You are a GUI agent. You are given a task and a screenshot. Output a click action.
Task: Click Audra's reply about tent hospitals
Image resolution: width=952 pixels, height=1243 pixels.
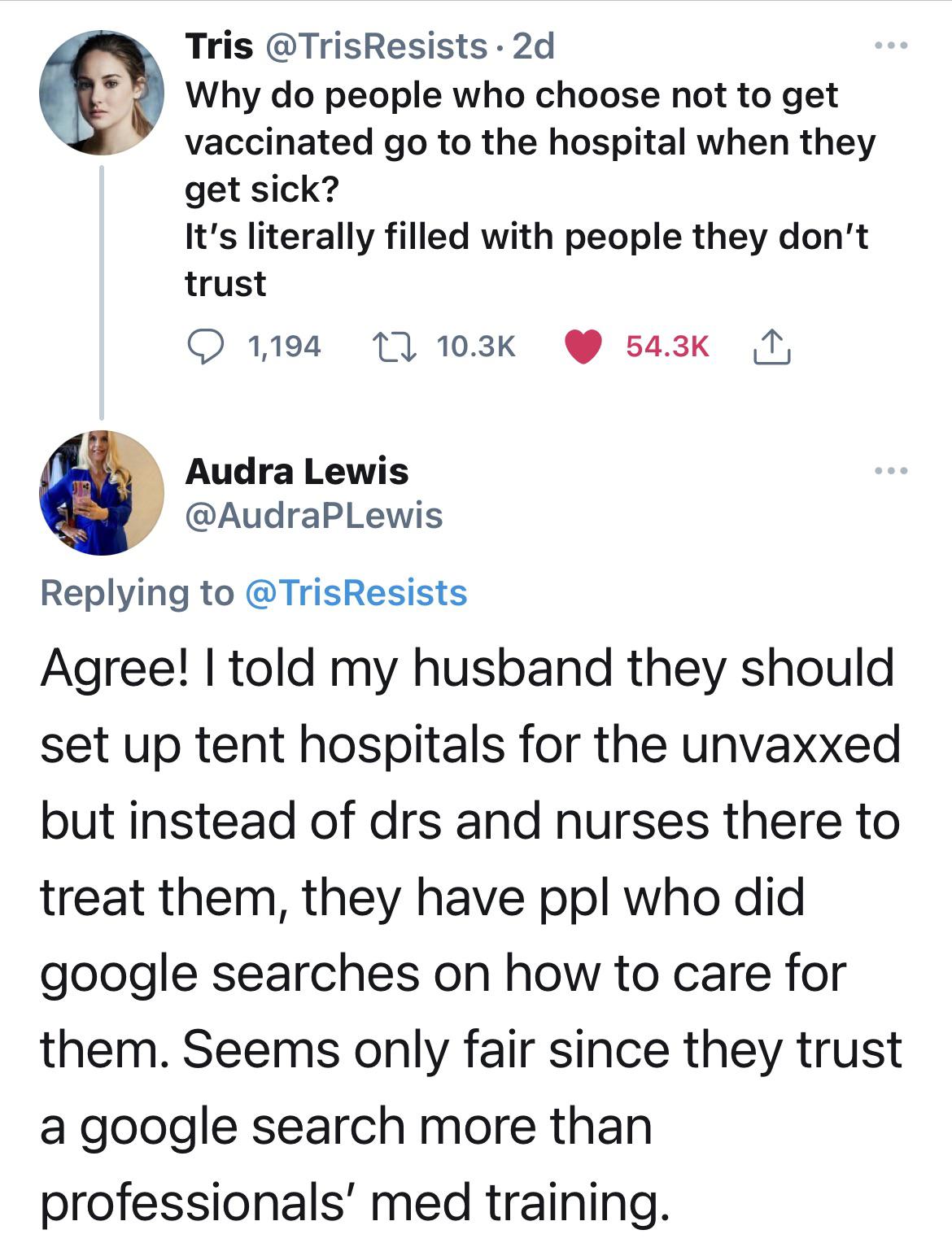click(x=470, y=934)
